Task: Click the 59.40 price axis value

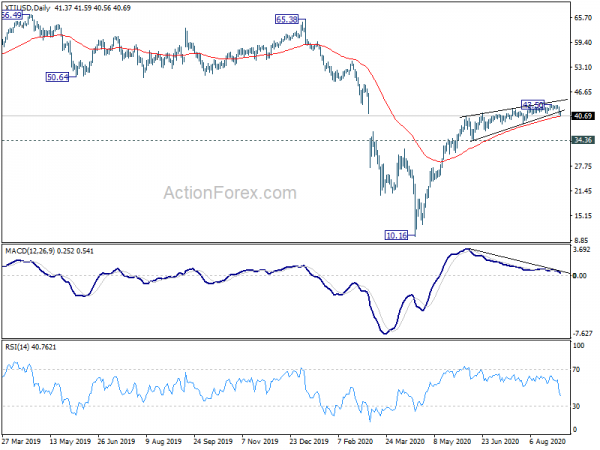Action: click(583, 42)
